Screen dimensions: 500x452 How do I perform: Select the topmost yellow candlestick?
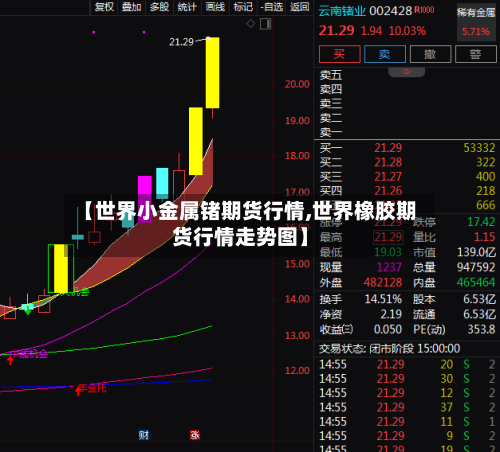pos(212,73)
